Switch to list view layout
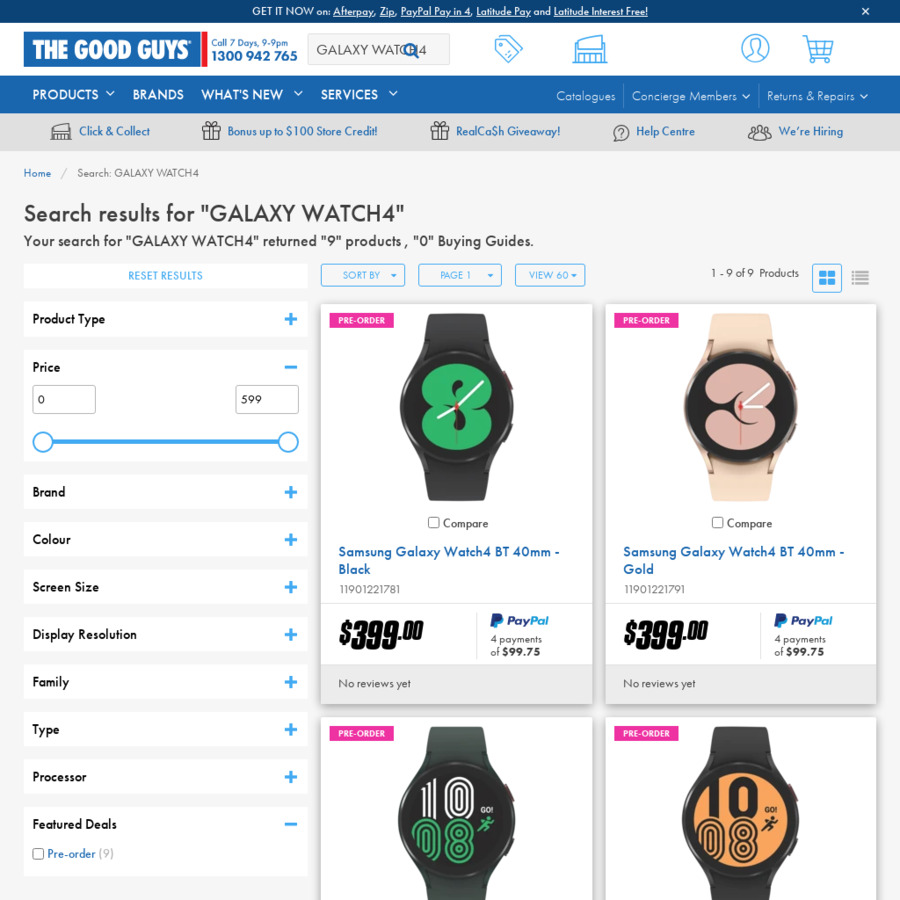The image size is (900, 900). pyautogui.click(x=860, y=278)
